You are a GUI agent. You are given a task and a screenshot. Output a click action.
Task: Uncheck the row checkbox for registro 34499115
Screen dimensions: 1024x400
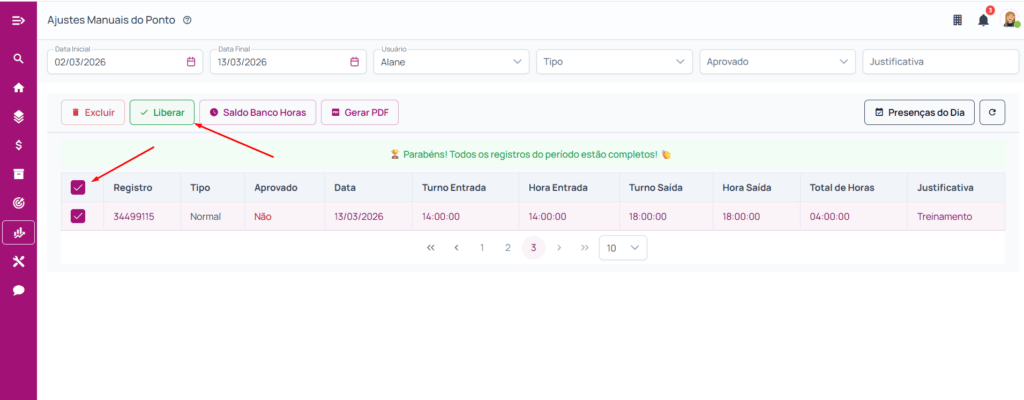pos(78,216)
